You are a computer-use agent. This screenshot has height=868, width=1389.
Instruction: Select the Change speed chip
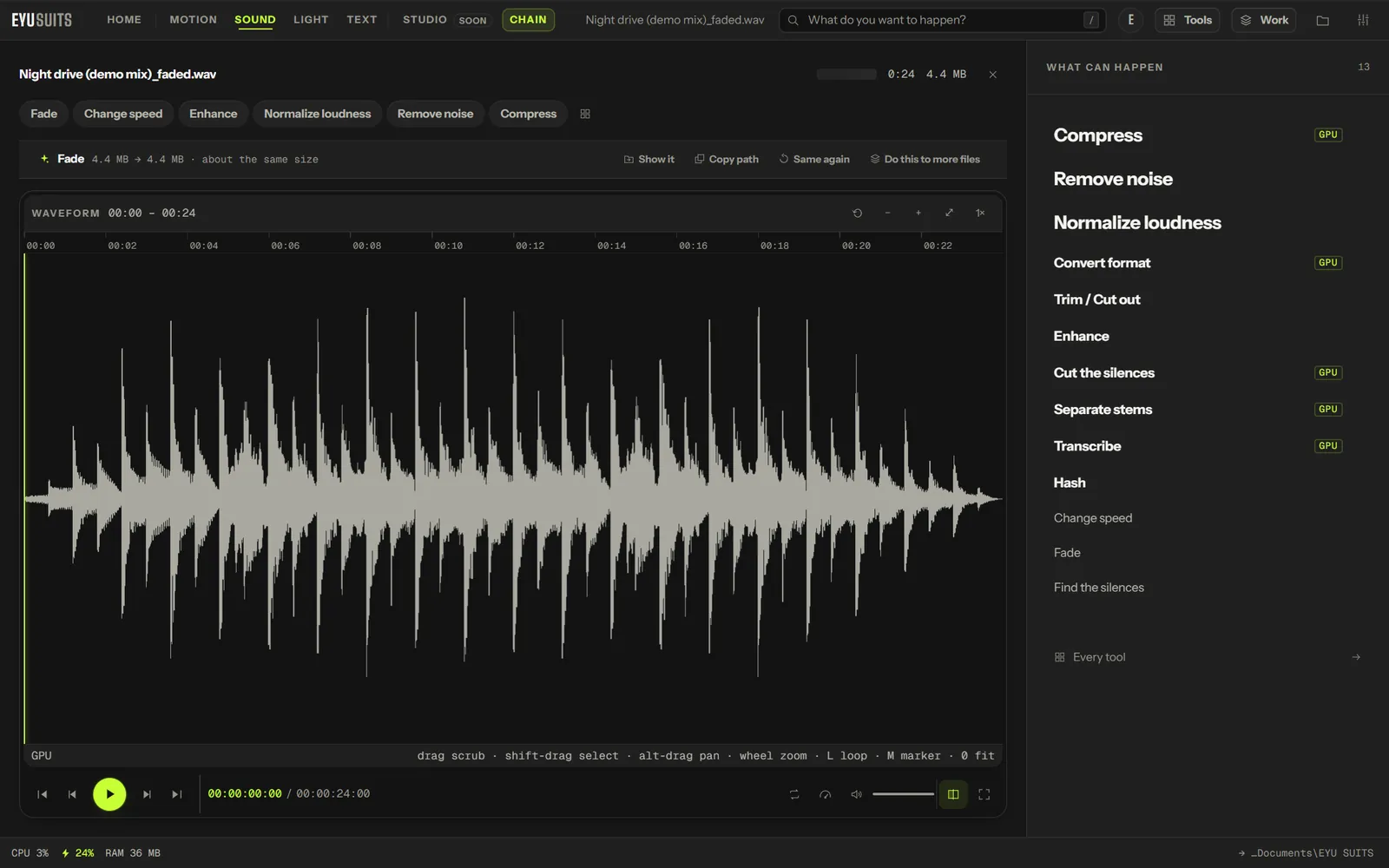click(x=123, y=114)
